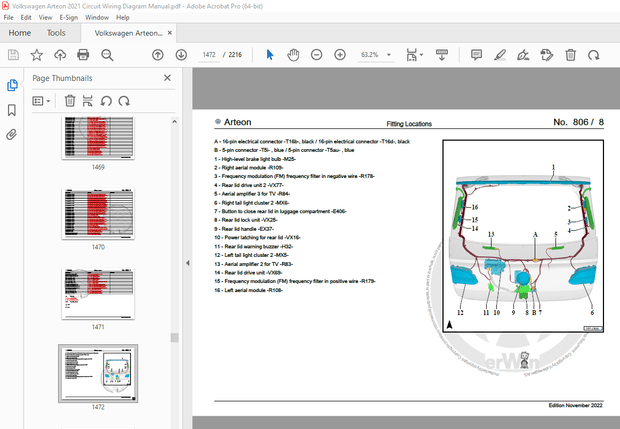620x429 pixels.
Task: Select the arrow Selection tool
Action: (x=270, y=55)
